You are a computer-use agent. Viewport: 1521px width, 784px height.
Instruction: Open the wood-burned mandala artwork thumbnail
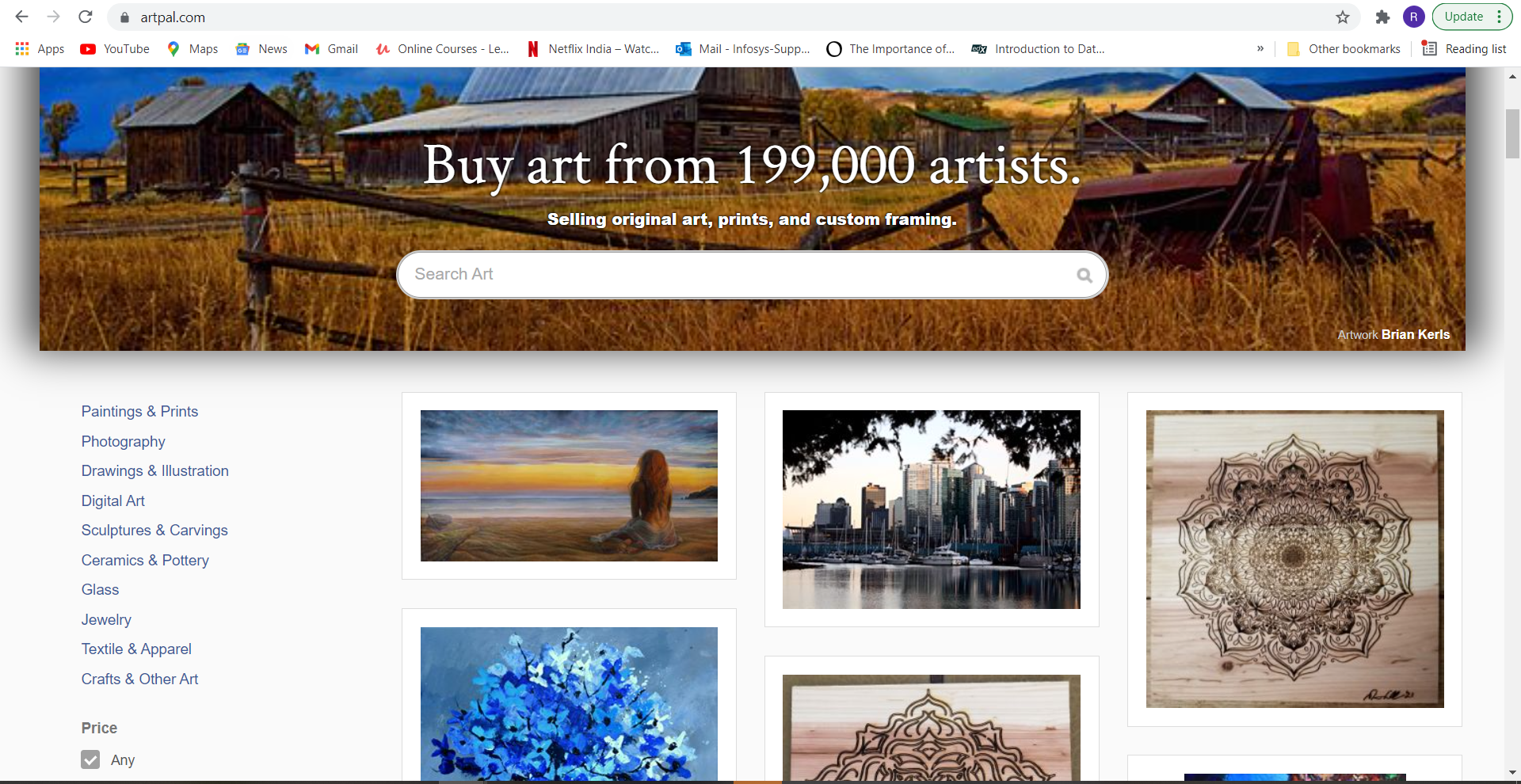pyautogui.click(x=1294, y=559)
